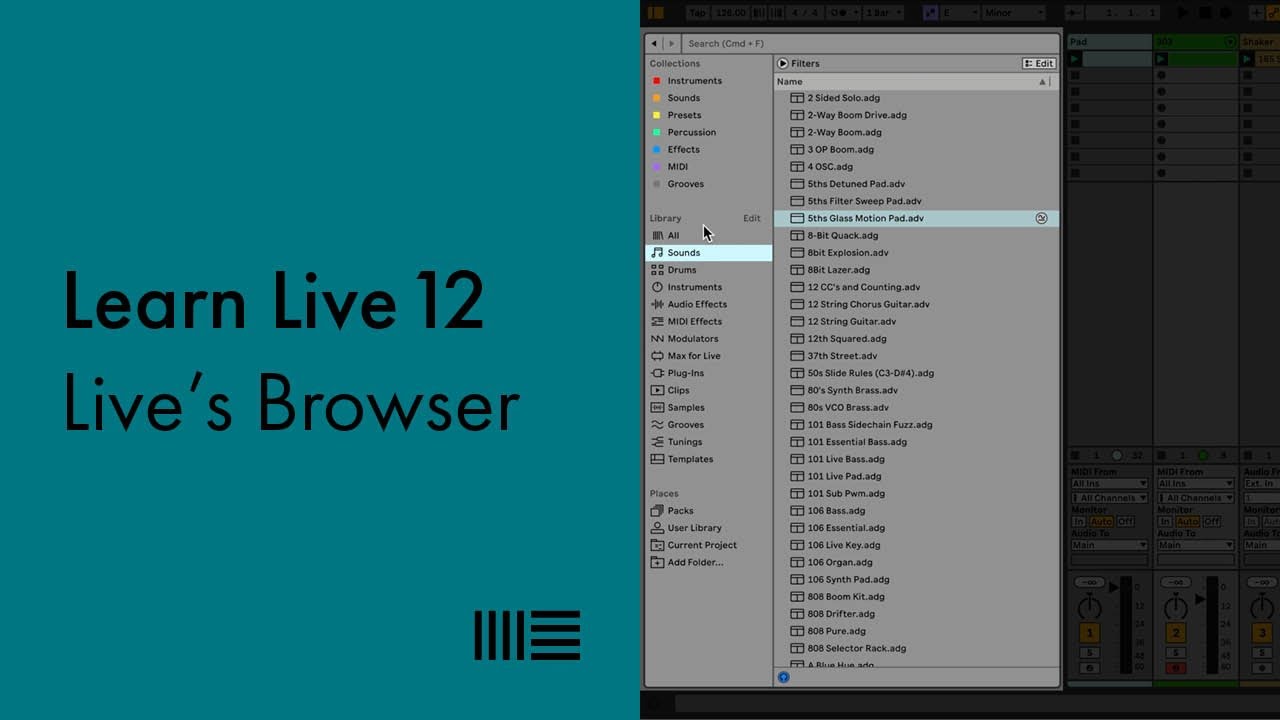The height and width of the screenshot is (720, 1280).
Task: Go back in browser history arrow
Action: [x=654, y=43]
